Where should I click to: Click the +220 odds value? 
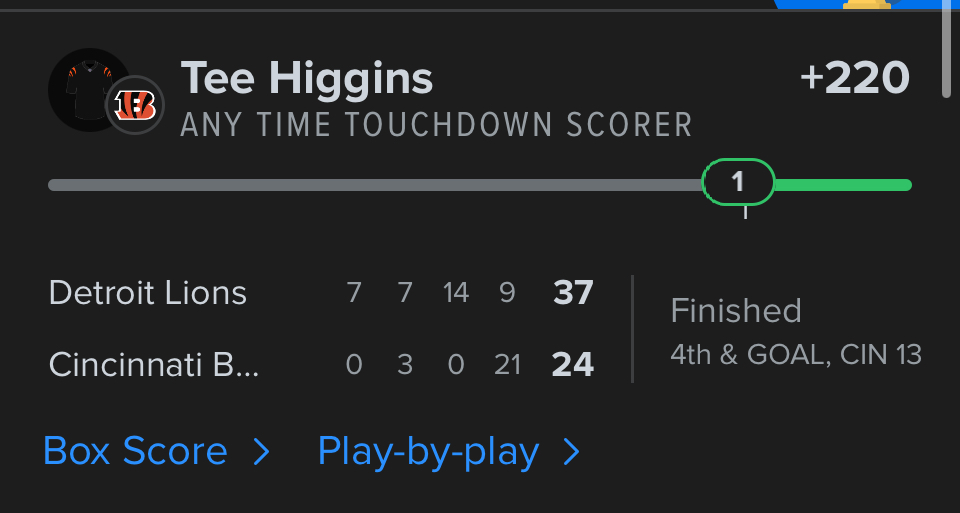(x=855, y=78)
